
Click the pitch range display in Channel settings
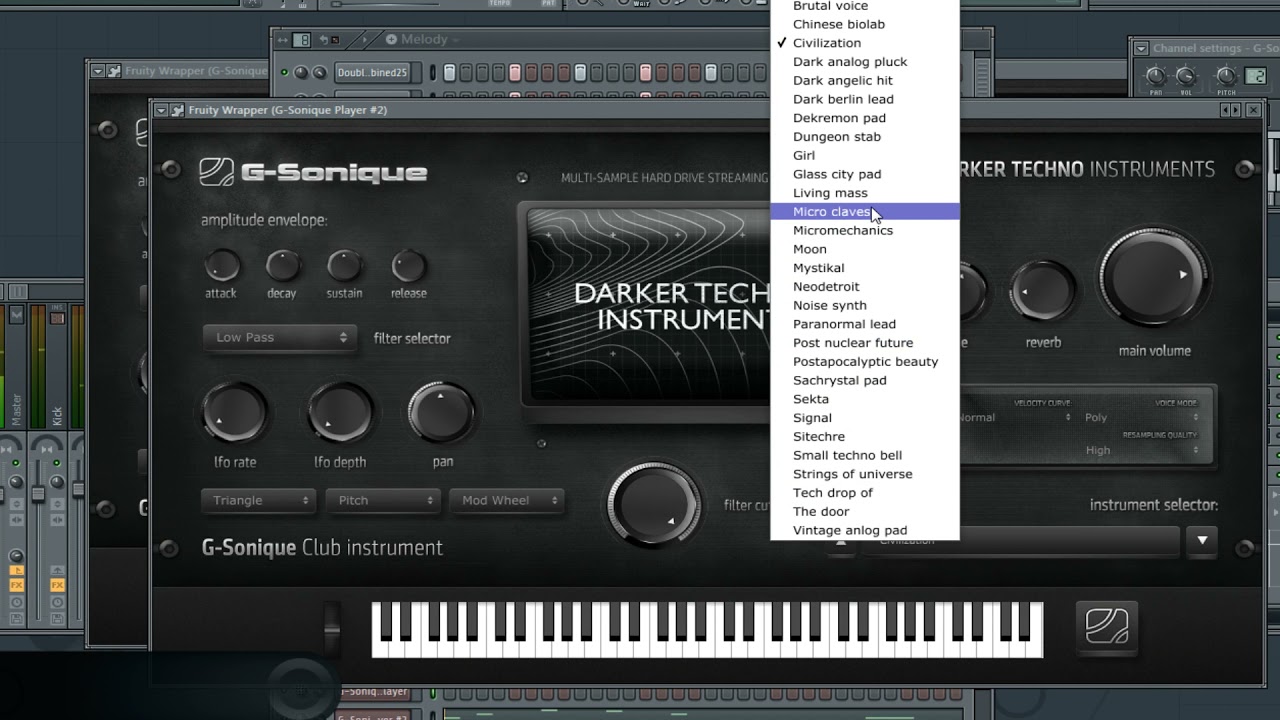point(1255,76)
